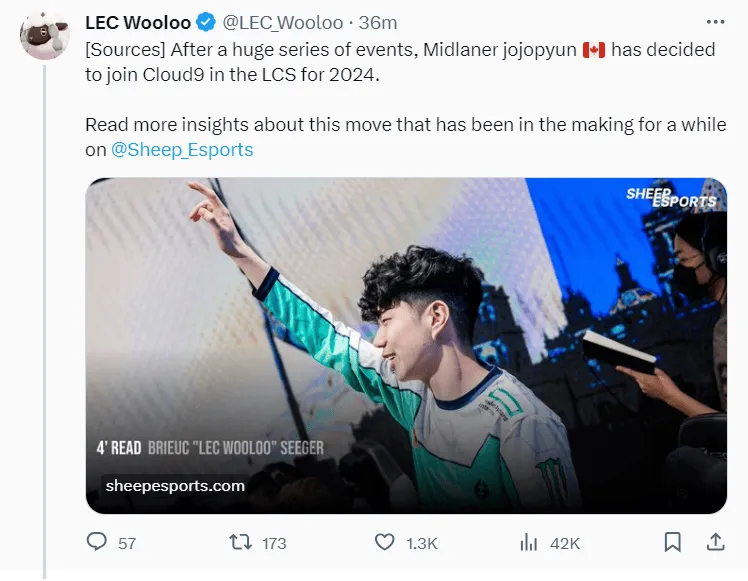Like the tweet via heart icon
This screenshot has height=581, width=748.
[384, 542]
